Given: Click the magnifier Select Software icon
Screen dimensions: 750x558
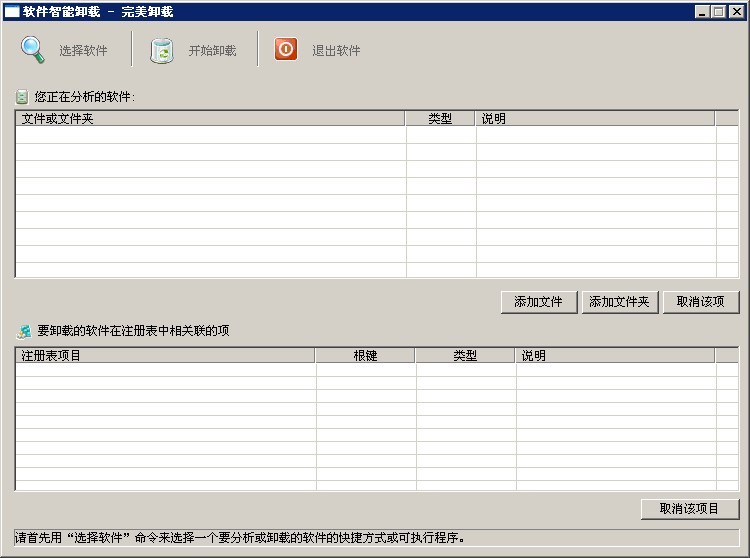Looking at the screenshot, I should [x=34, y=50].
